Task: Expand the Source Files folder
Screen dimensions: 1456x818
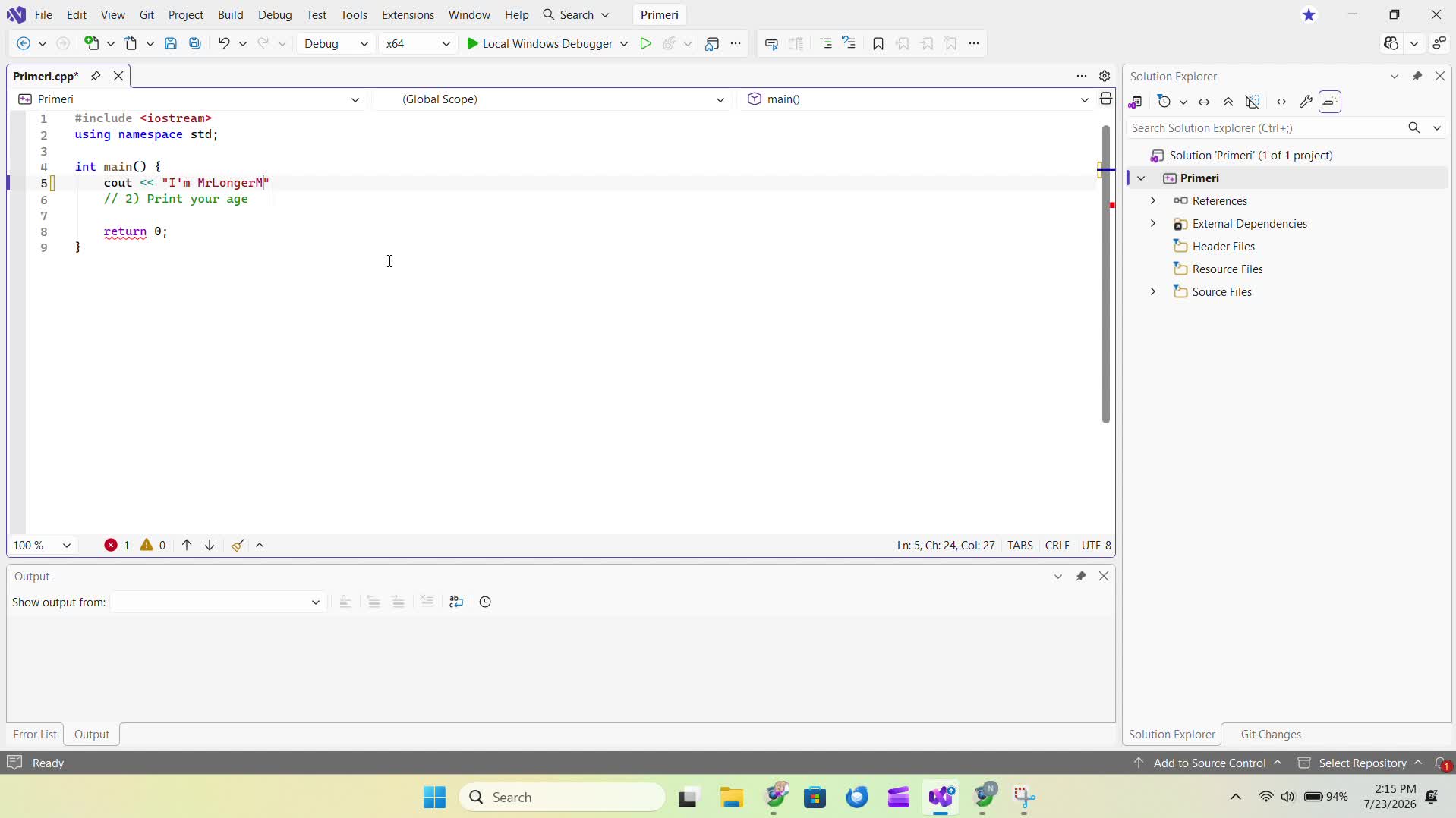Action: coord(1153,292)
